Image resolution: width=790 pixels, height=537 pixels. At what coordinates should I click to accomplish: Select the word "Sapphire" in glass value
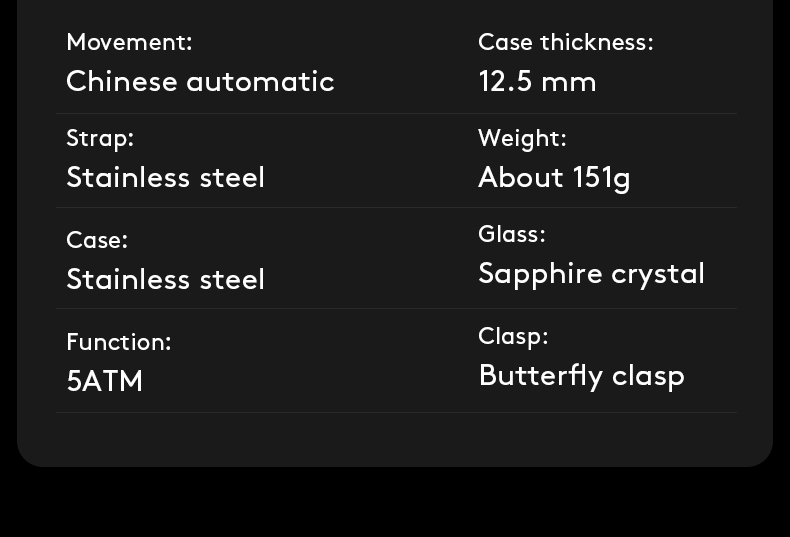[x=534, y=274]
